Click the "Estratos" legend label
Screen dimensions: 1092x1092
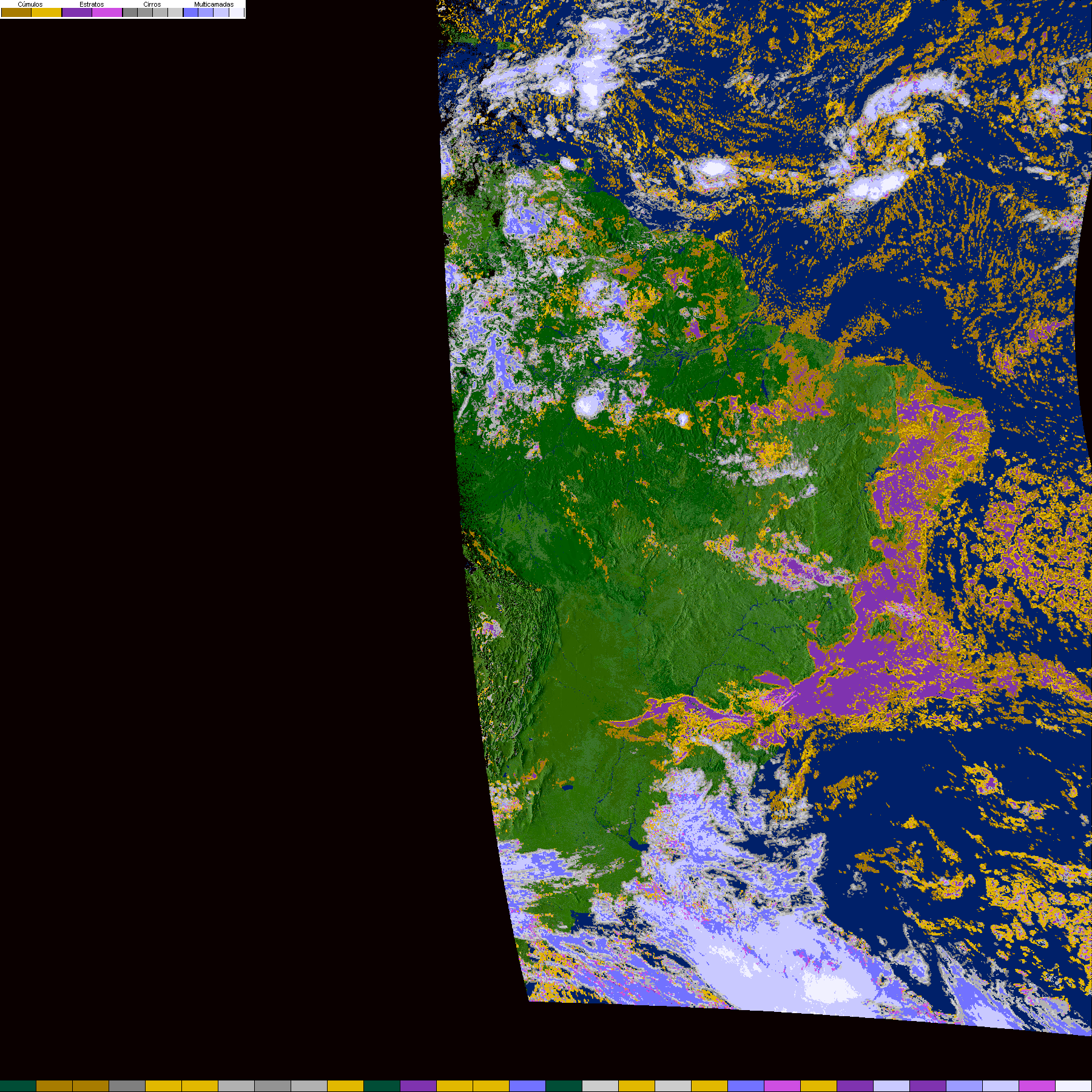pyautogui.click(x=92, y=4)
